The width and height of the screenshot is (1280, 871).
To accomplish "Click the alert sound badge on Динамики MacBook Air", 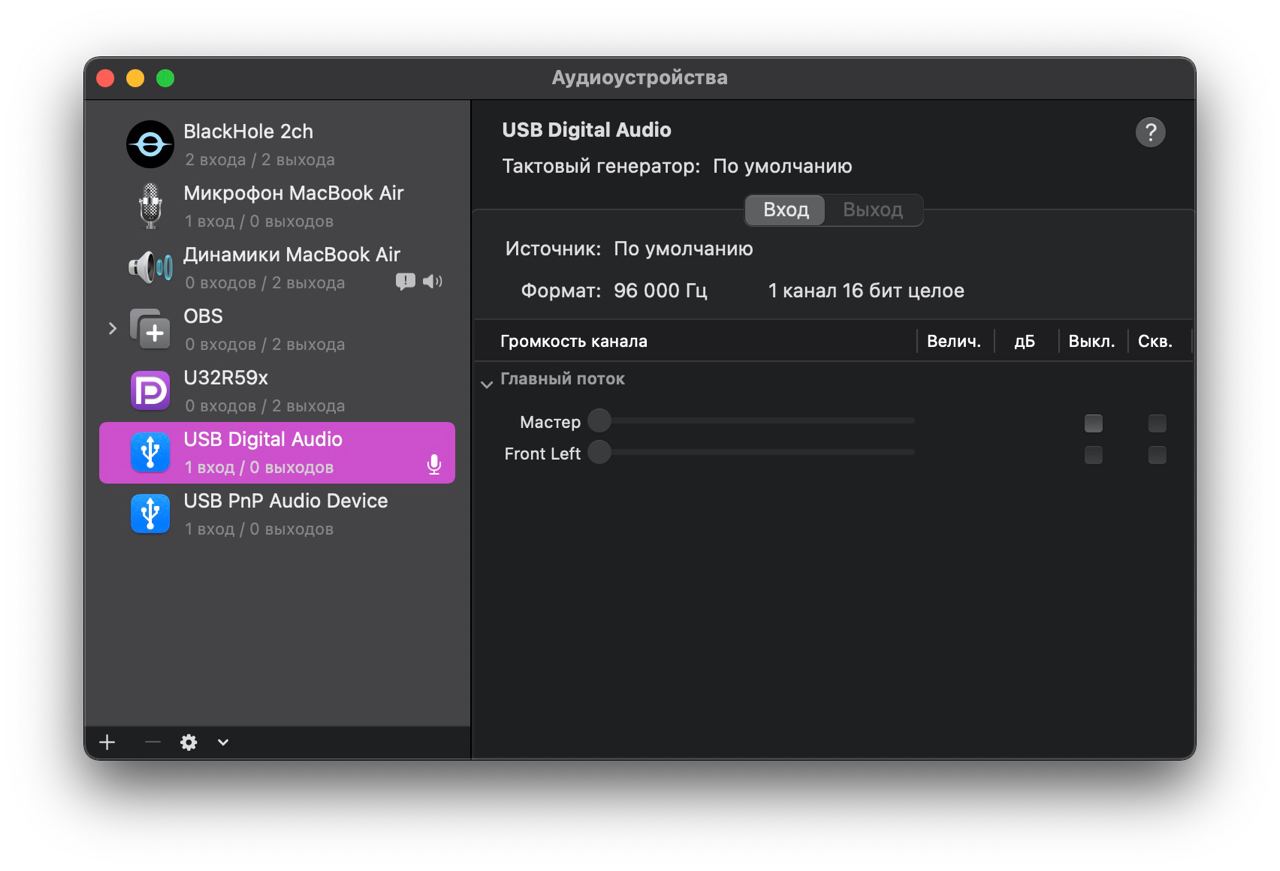I will [405, 282].
